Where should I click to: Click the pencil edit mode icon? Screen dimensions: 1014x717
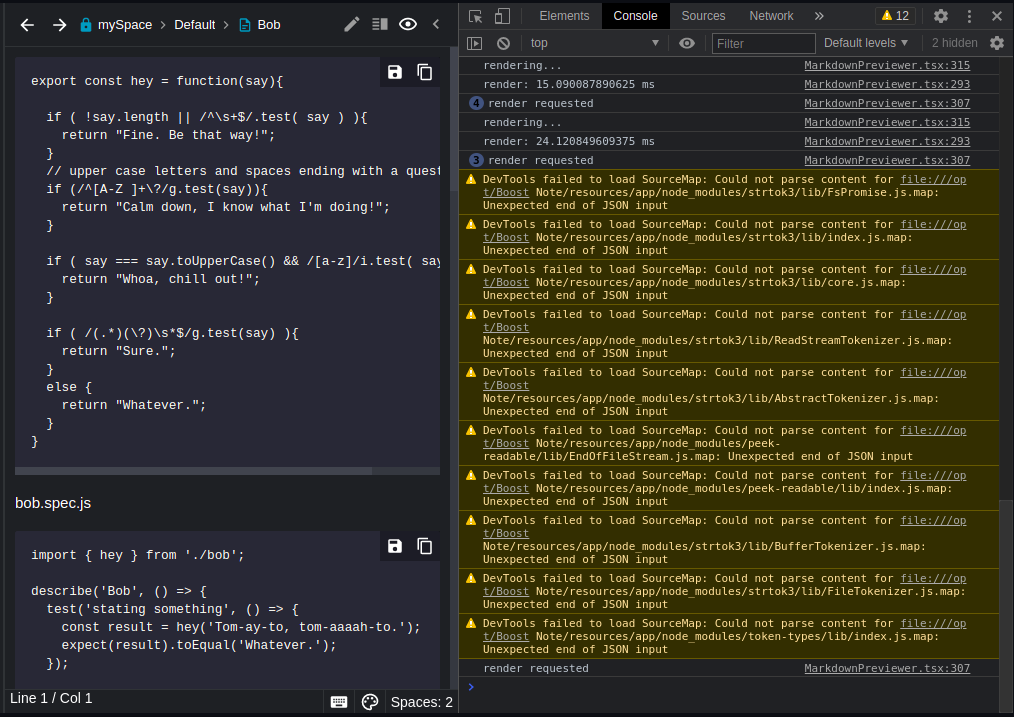click(x=351, y=25)
